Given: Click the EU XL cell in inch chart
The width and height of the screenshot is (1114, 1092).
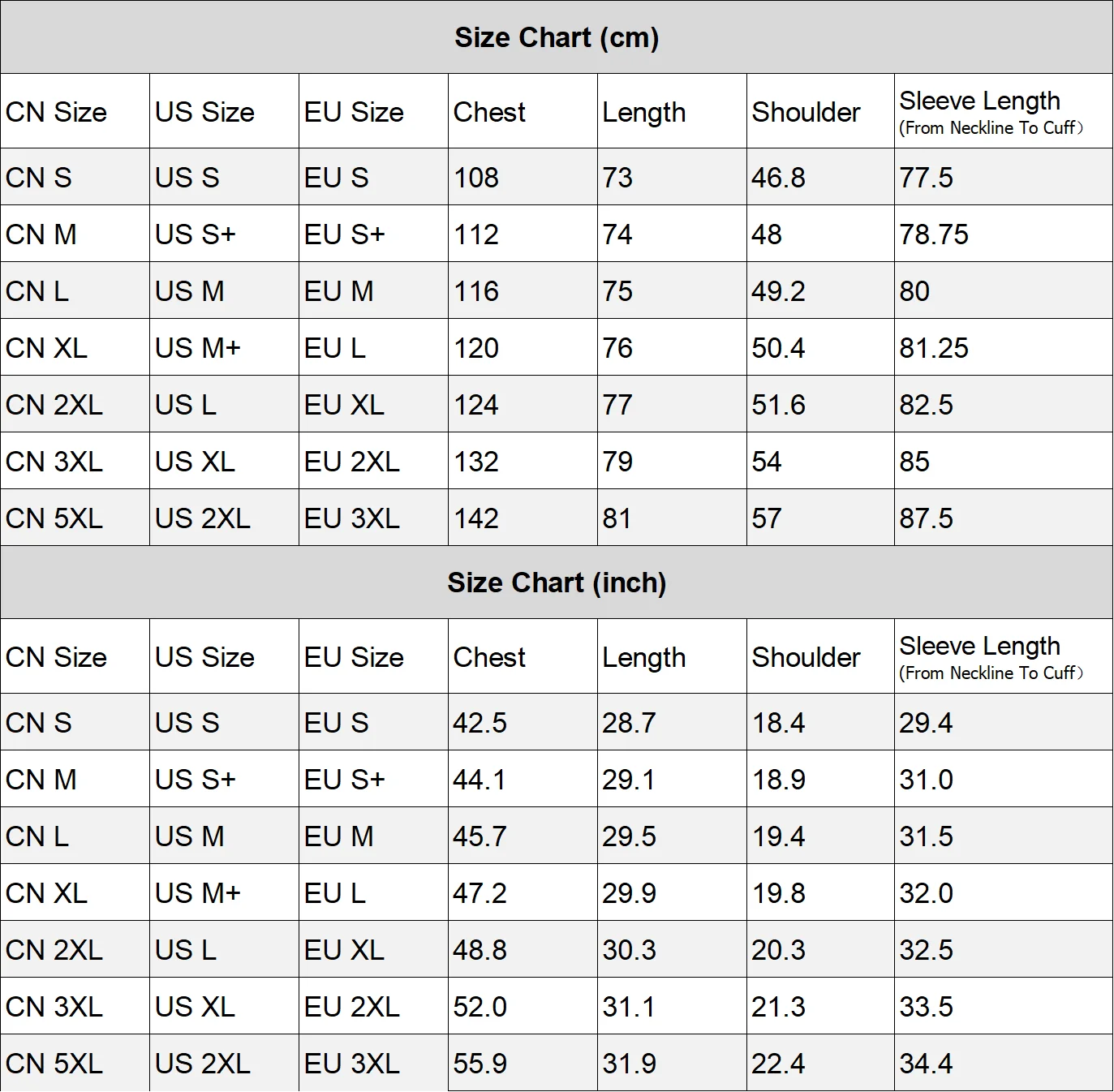Looking at the screenshot, I should coord(344,950).
